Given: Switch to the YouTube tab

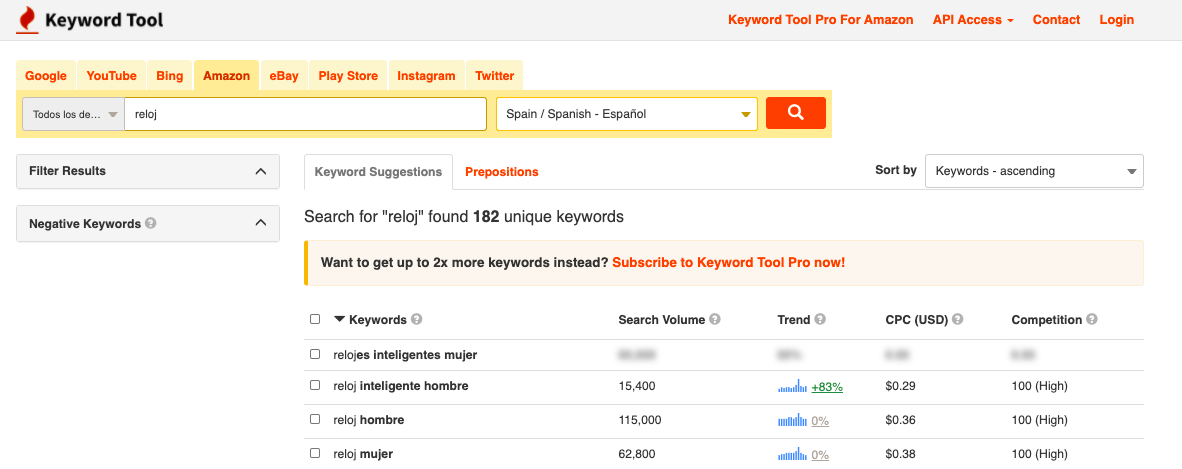Looking at the screenshot, I should point(112,75).
